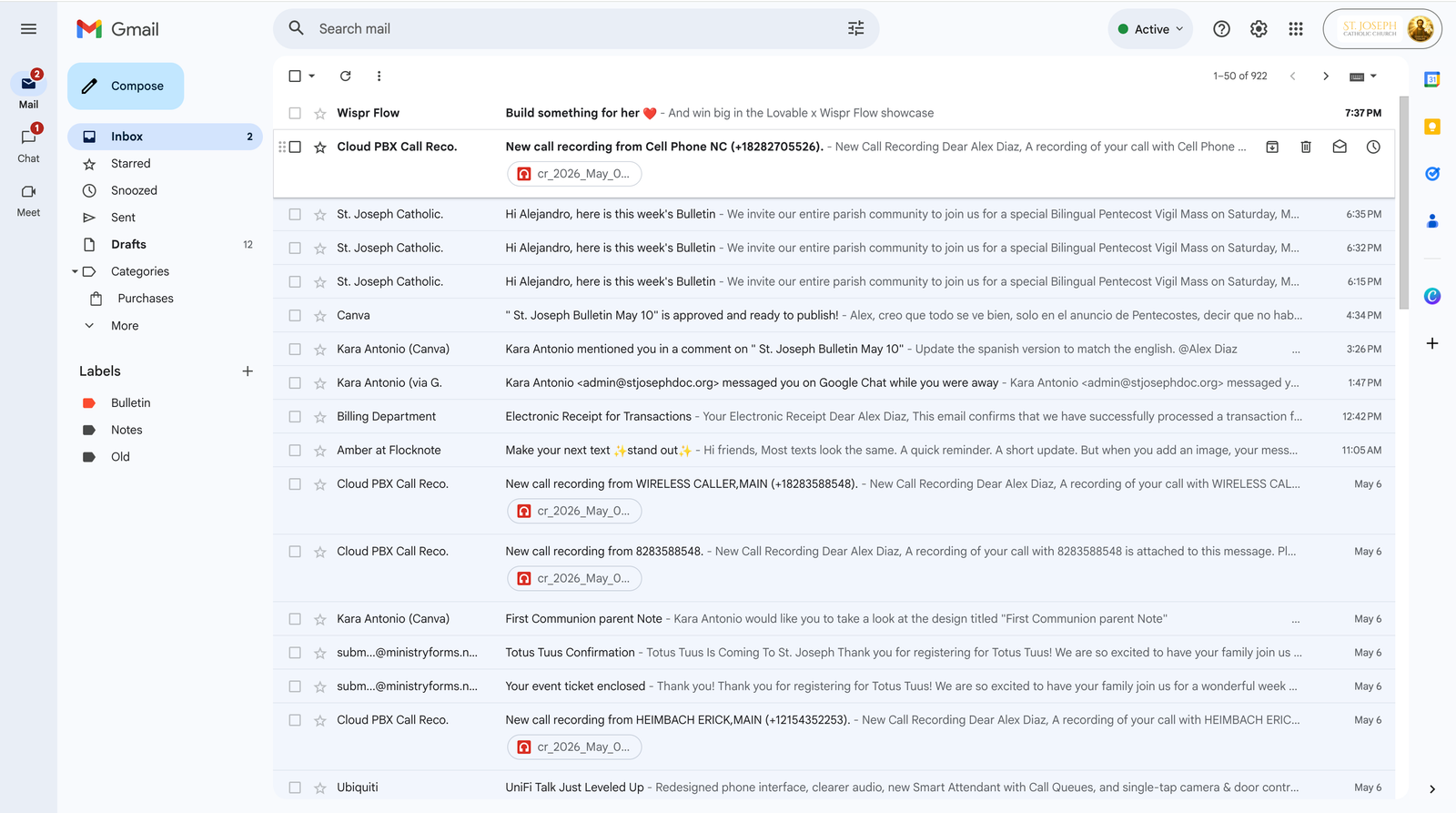Archive the hovered Cloud PBX email
This screenshot has height=813, width=1456.
point(1272,147)
